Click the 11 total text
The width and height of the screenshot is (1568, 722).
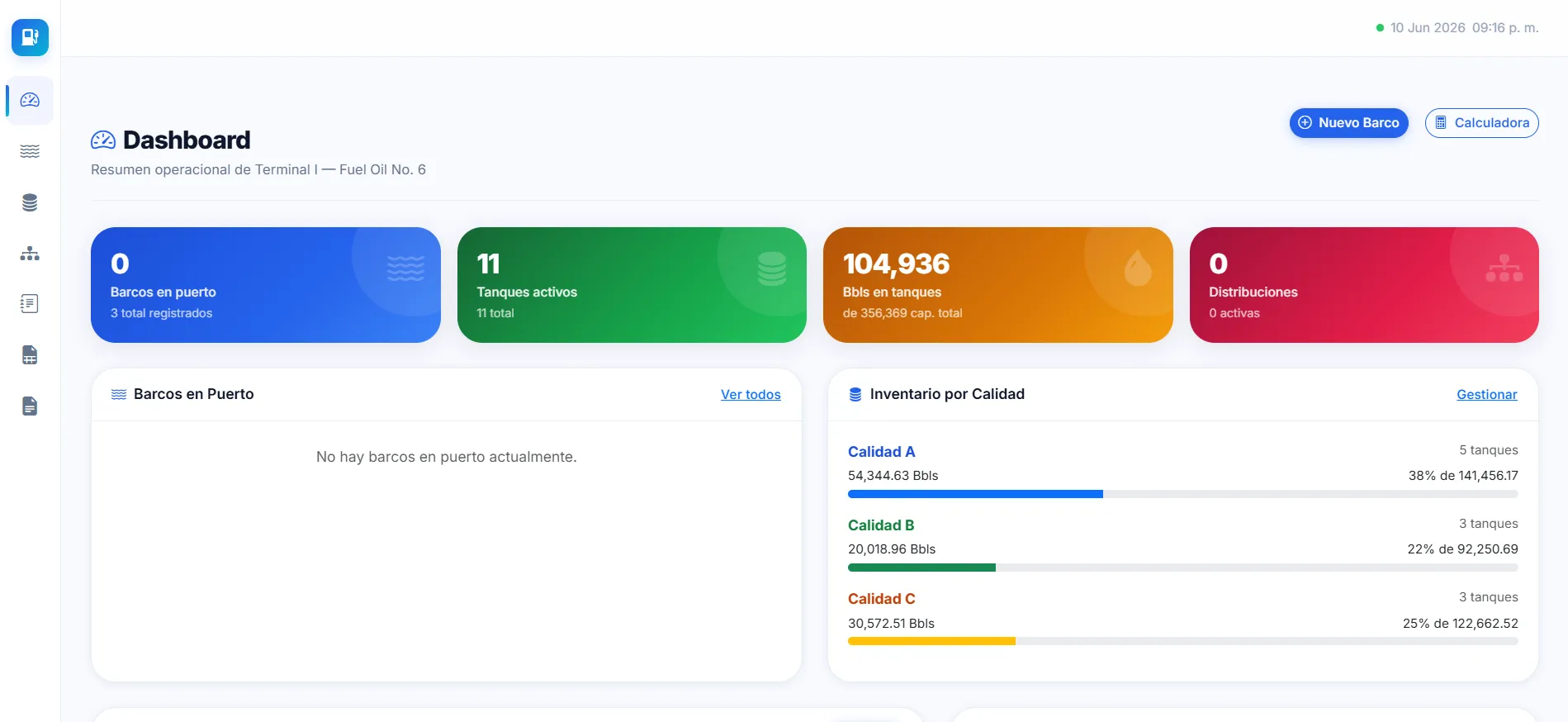pos(495,313)
